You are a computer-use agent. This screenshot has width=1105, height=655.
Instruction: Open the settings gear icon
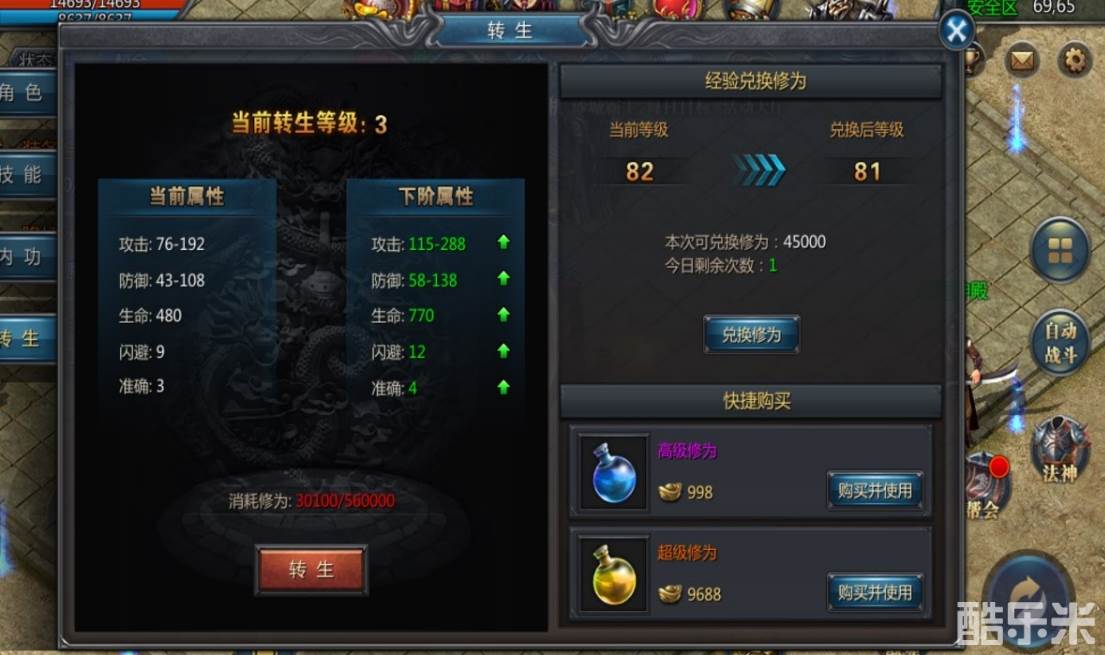click(x=1073, y=60)
